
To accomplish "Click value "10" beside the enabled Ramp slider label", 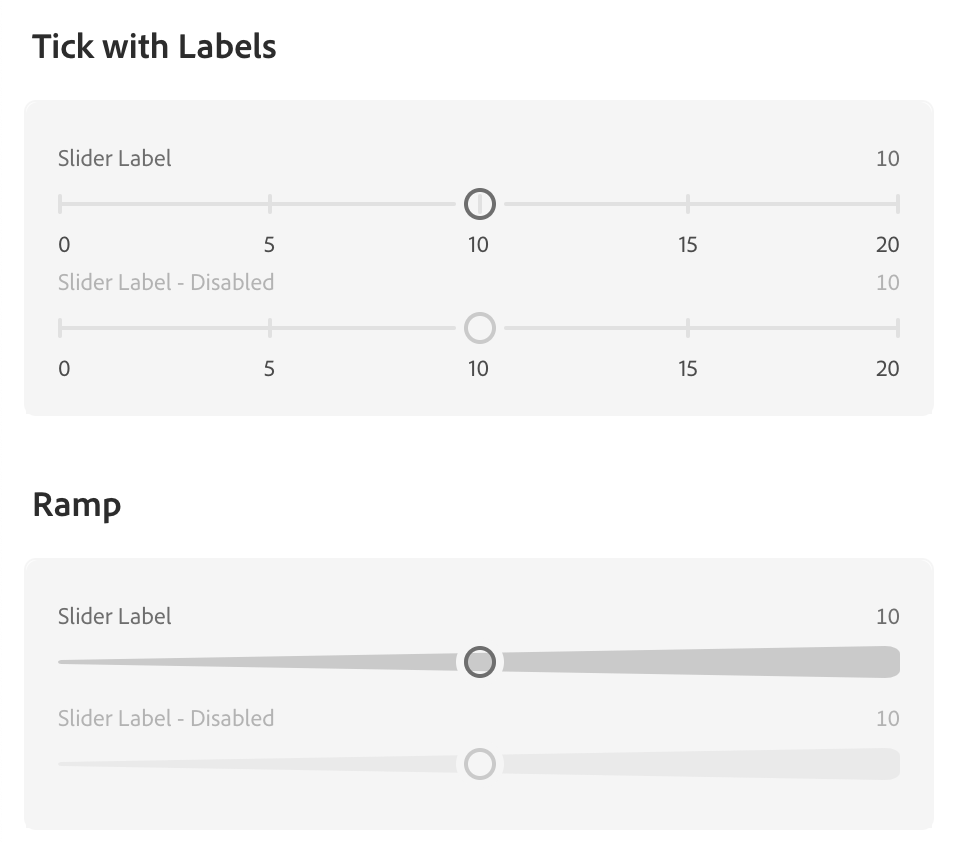I will pos(887,617).
